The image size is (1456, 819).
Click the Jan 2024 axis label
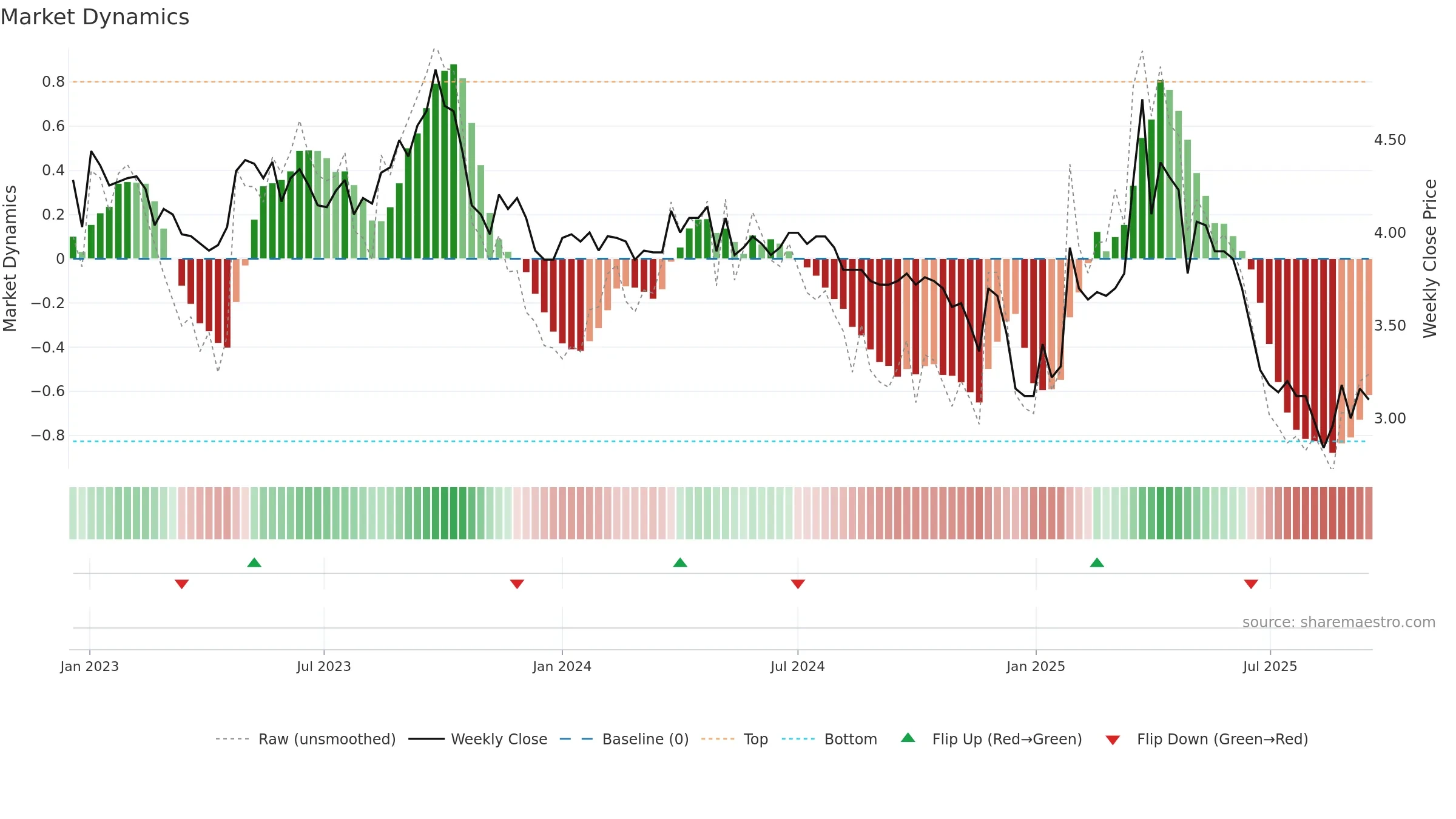pyautogui.click(x=562, y=666)
